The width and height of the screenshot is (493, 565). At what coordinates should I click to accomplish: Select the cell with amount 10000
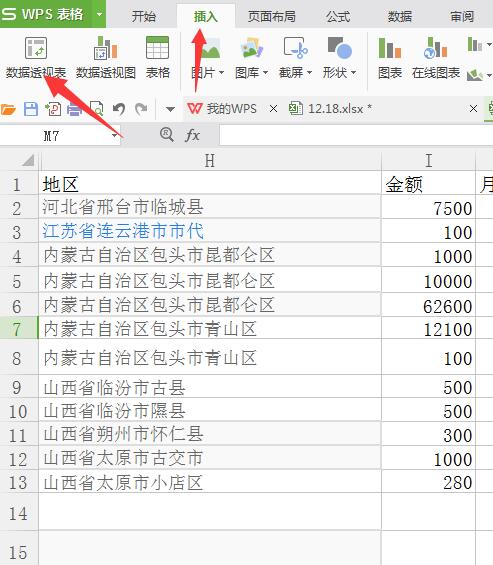coord(428,281)
